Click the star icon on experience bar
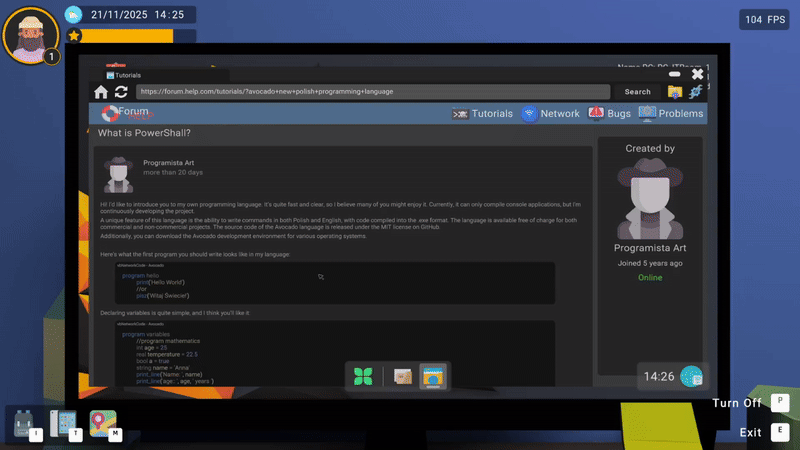The height and width of the screenshot is (450, 800). tap(74, 36)
